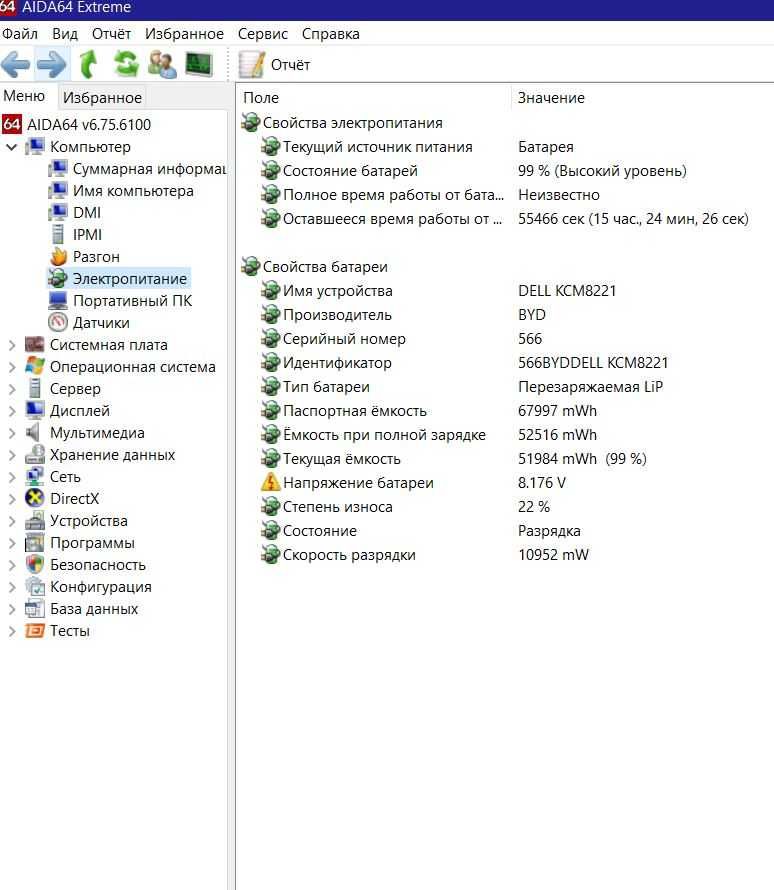This screenshot has width=774, height=890.
Task: Select the Серийный номер row
Action: pos(505,338)
